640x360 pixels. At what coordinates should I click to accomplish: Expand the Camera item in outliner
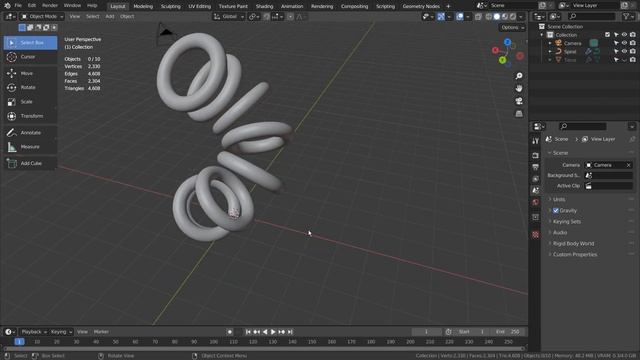(550, 43)
